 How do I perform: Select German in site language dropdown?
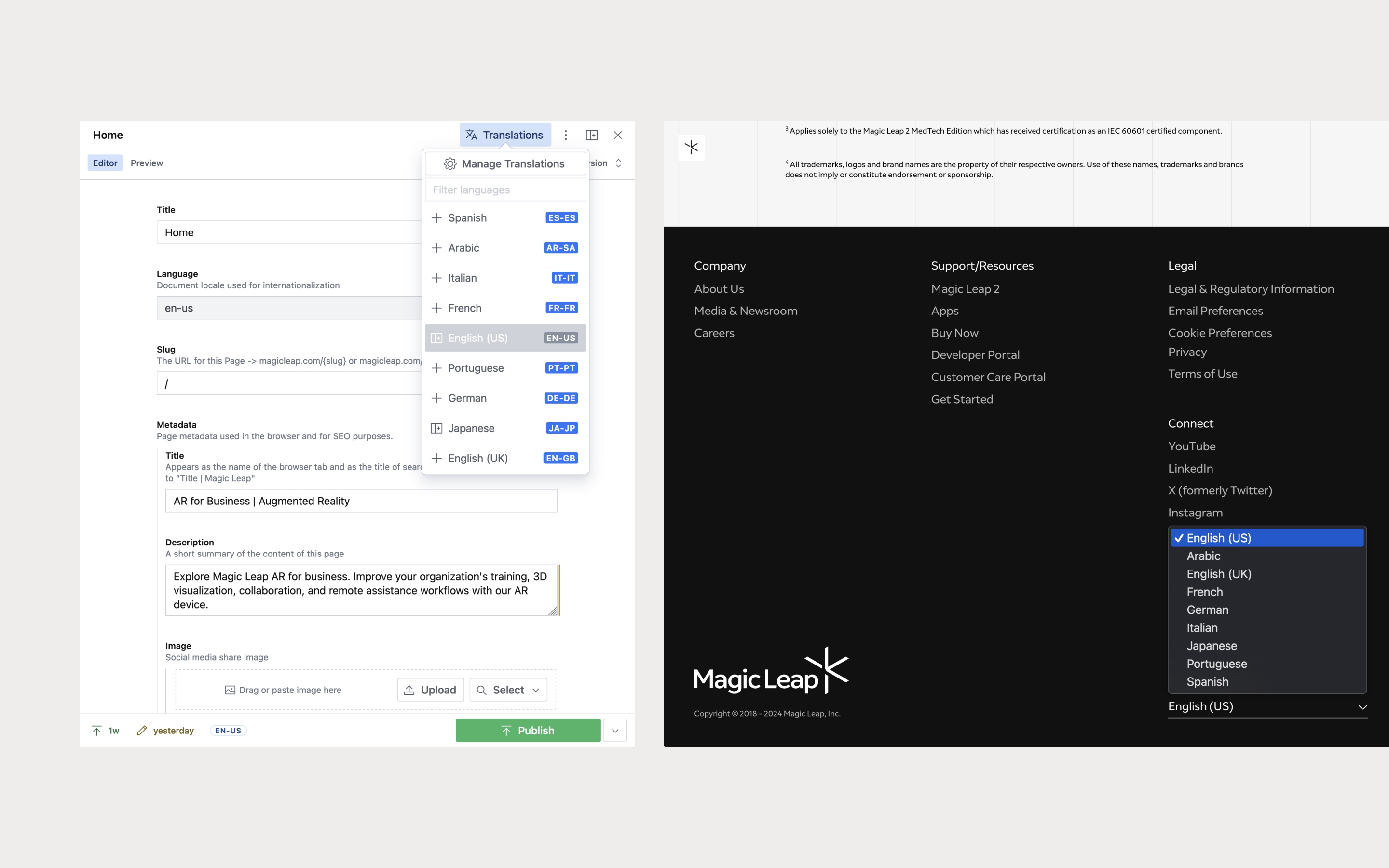click(1267, 610)
